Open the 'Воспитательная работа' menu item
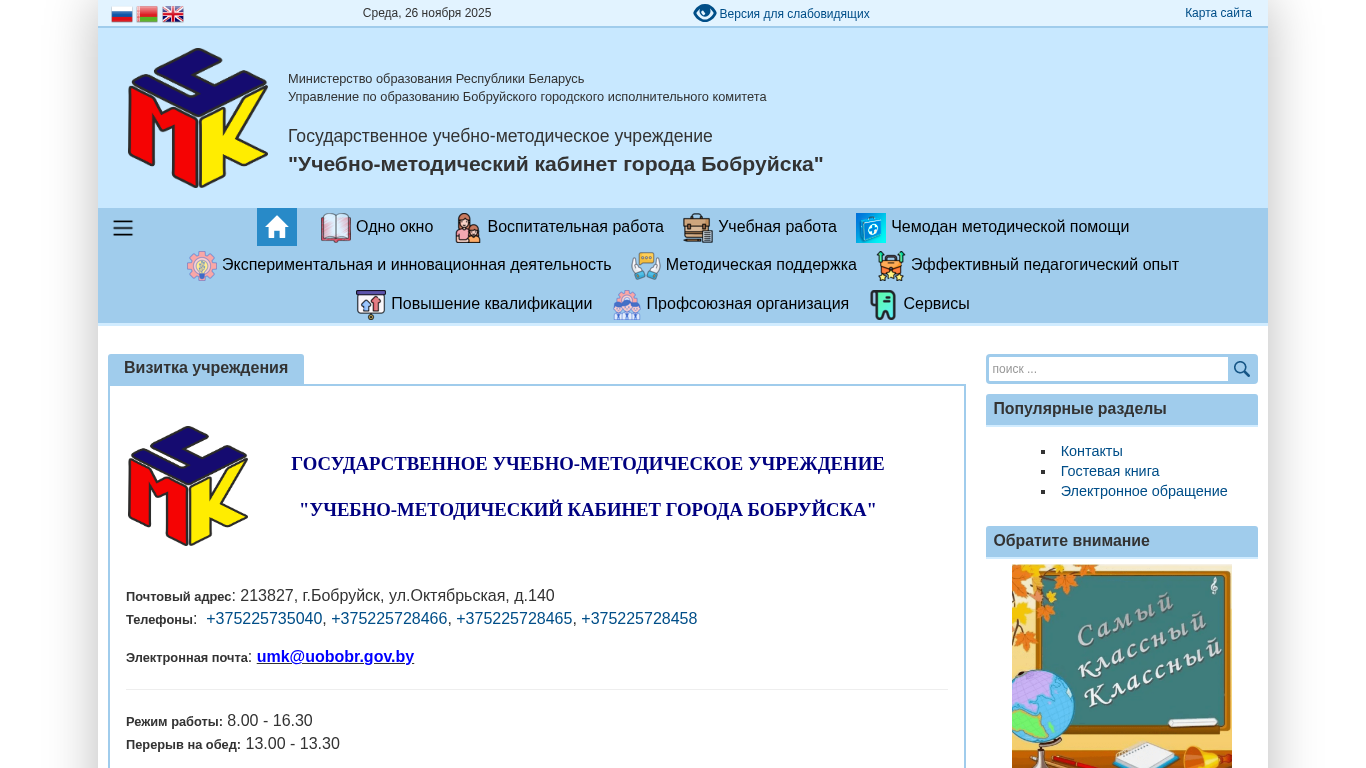The height and width of the screenshot is (768, 1366). pos(575,227)
